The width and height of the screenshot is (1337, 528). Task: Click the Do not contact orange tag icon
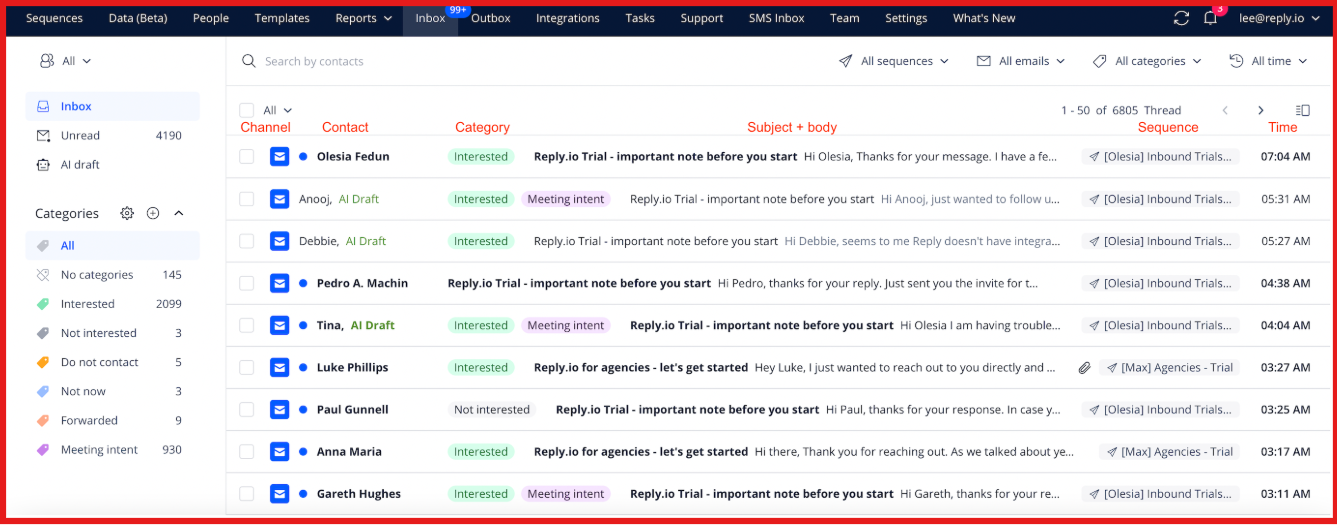(x=43, y=362)
